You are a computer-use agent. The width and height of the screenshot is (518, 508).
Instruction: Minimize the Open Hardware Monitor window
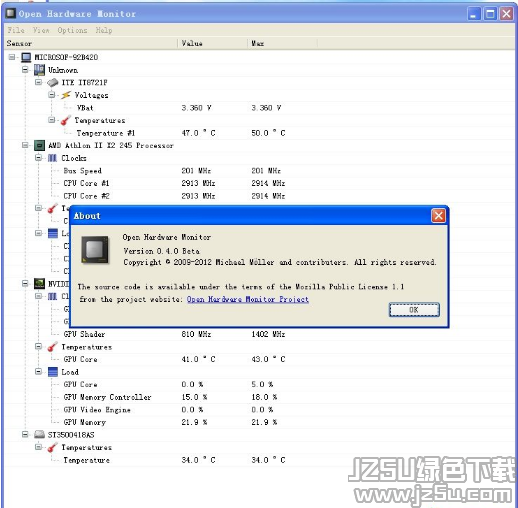474,14
